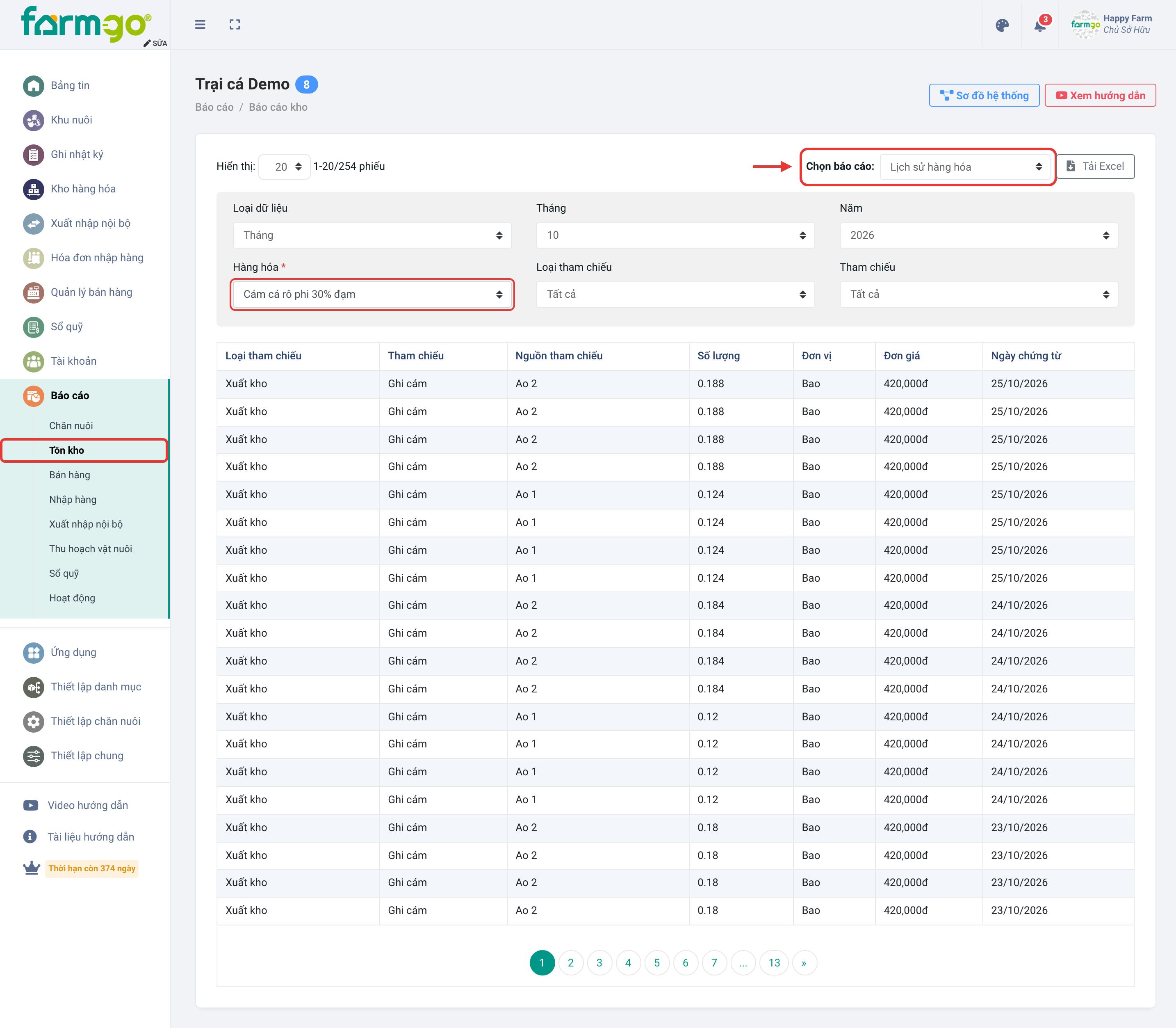Click the fullscreen expand icon
The image size is (1176, 1028).
tap(235, 25)
